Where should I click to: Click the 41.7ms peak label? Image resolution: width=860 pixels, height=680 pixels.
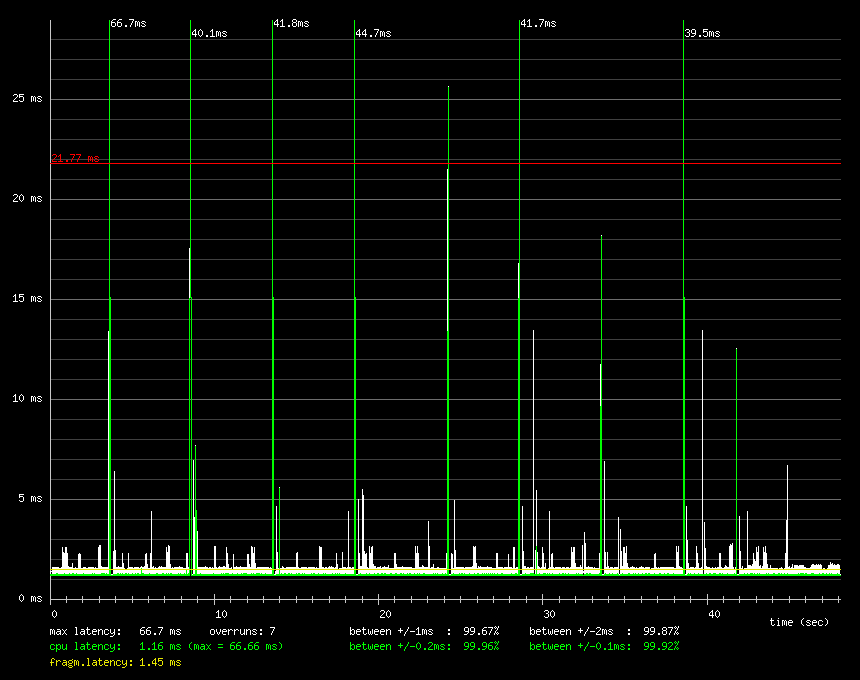pos(538,24)
